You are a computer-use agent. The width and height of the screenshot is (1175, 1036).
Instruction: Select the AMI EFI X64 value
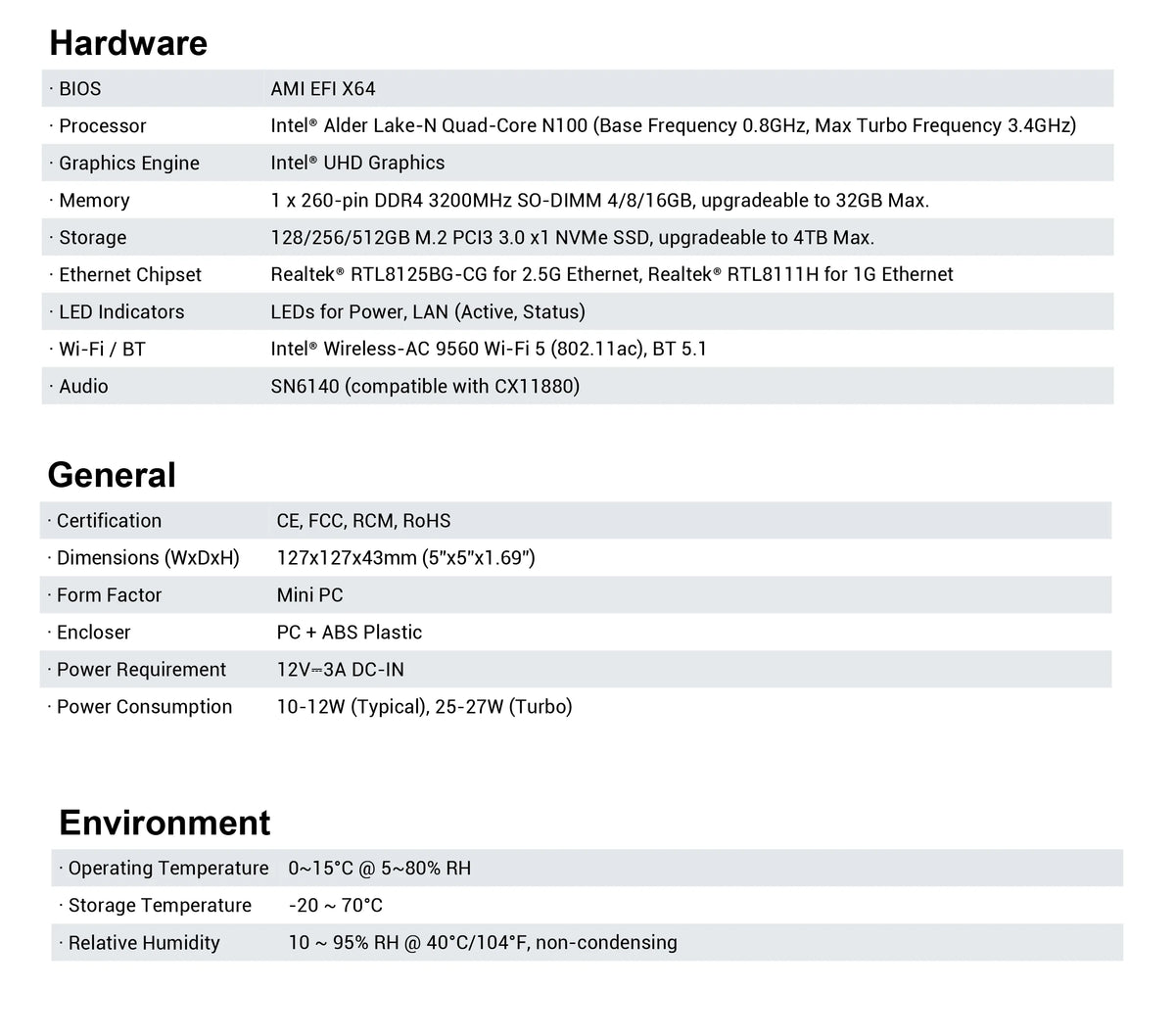[323, 89]
